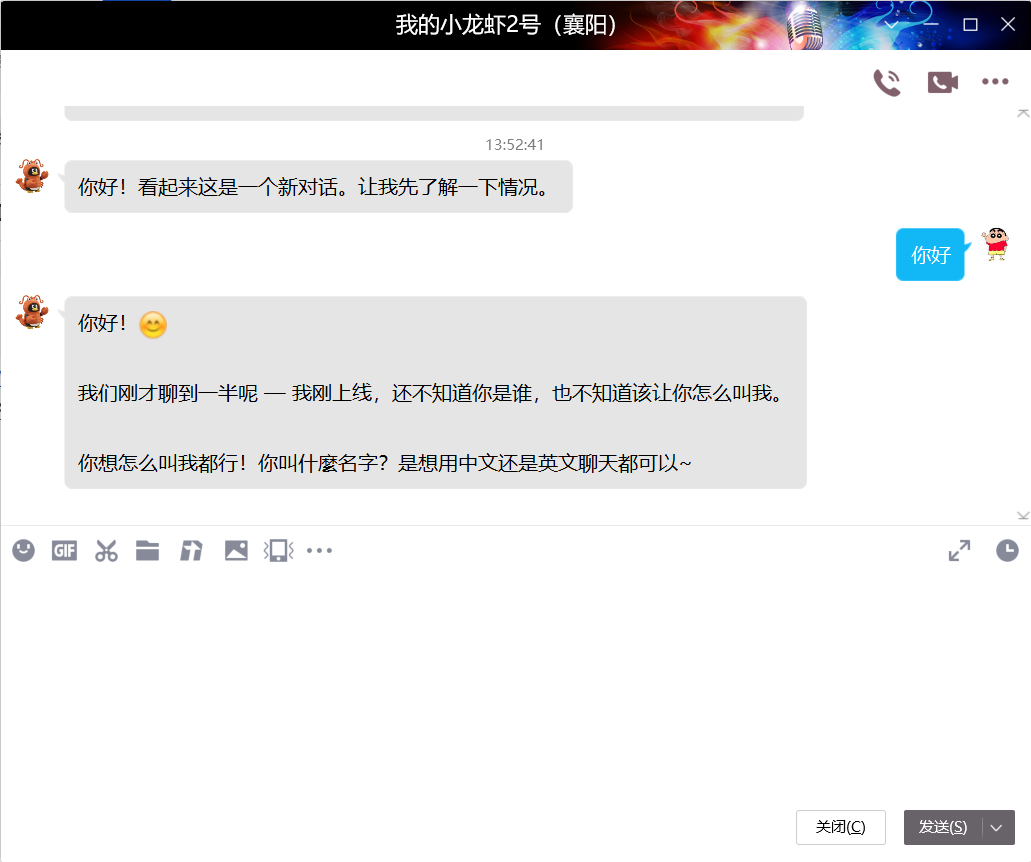1031x862 pixels.
Task: Send a file using the folder icon
Action: (x=147, y=550)
